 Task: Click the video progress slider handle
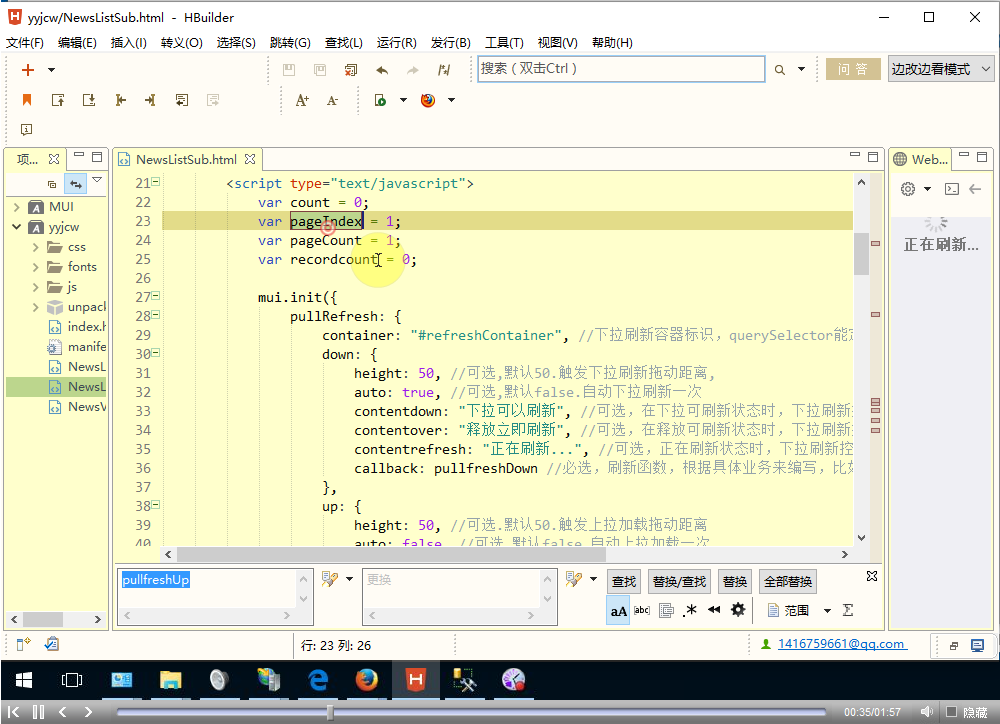pyautogui.click(x=330, y=712)
